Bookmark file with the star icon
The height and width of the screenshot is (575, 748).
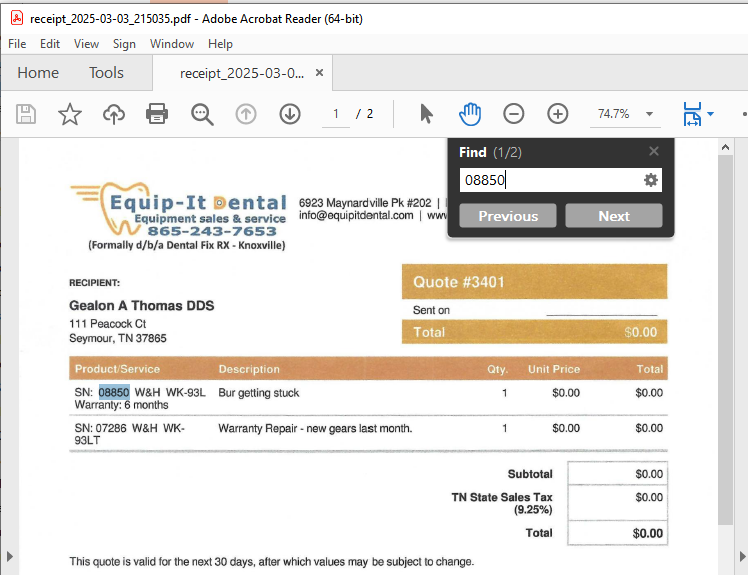click(69, 114)
